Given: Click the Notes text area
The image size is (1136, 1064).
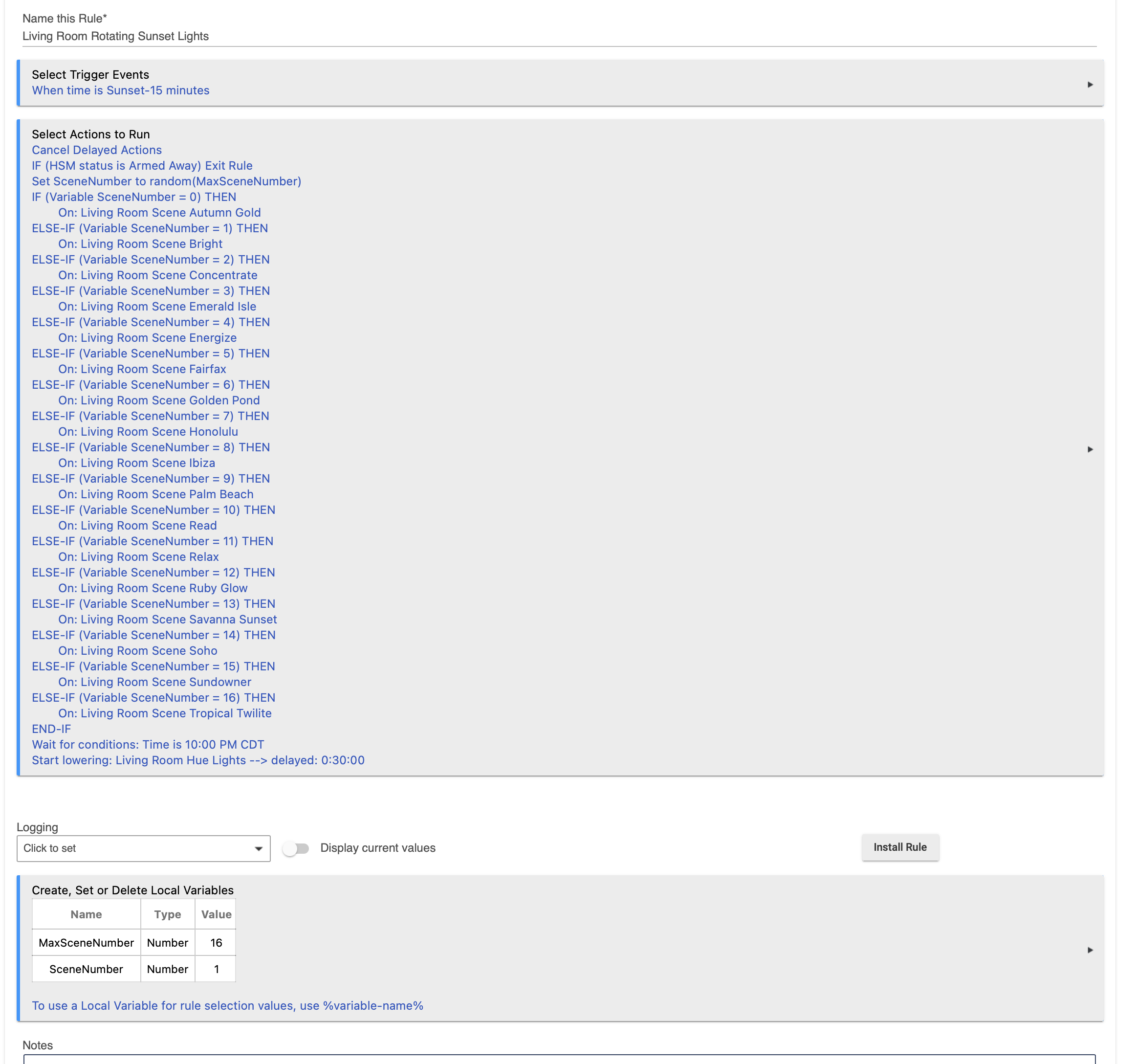Looking at the screenshot, I should point(559,1060).
